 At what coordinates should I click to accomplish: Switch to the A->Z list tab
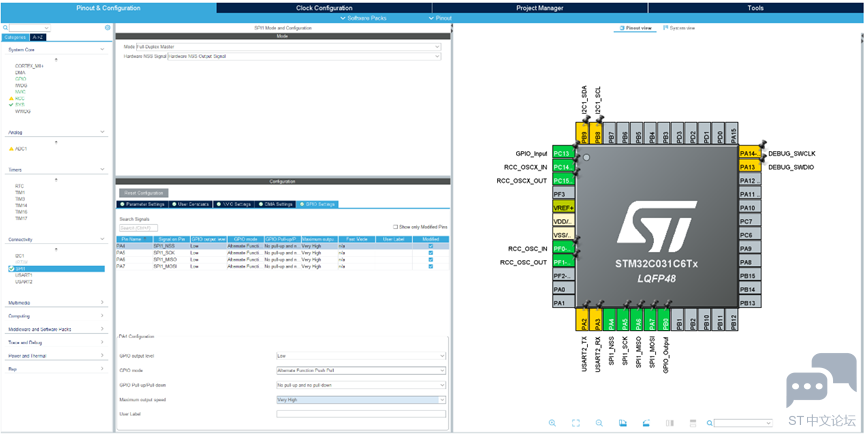[38, 37]
